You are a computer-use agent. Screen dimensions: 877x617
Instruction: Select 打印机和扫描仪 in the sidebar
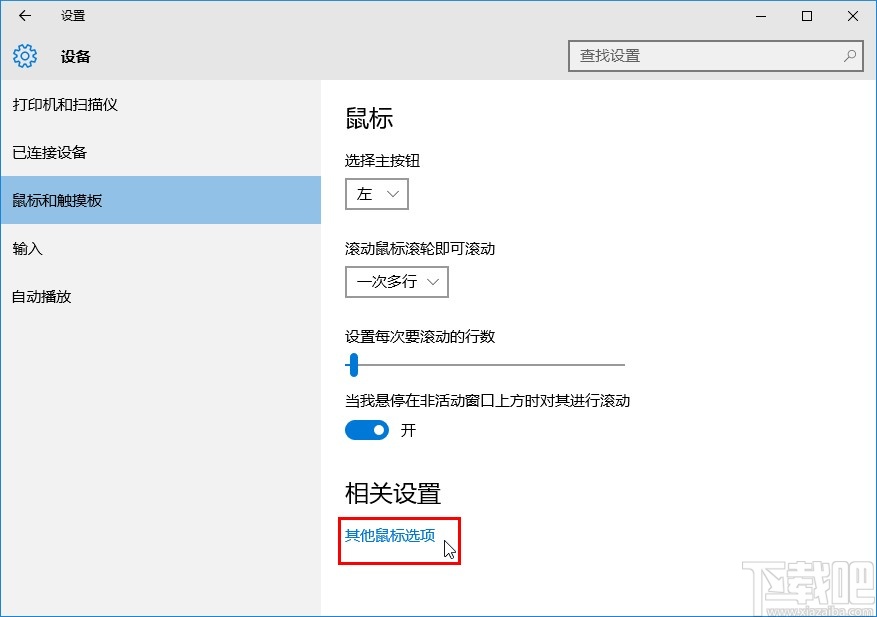[x=63, y=104]
